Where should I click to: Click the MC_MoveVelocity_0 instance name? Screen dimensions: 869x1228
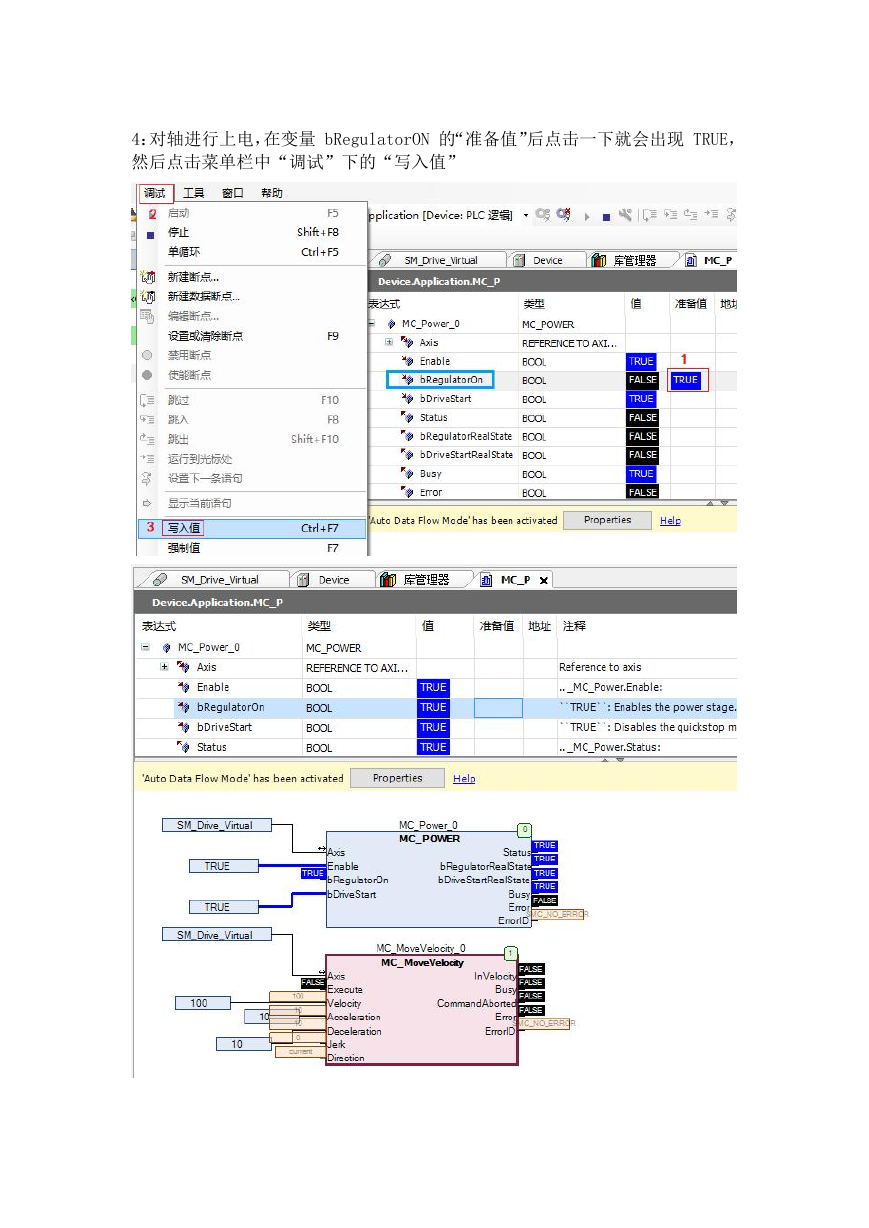tap(421, 948)
